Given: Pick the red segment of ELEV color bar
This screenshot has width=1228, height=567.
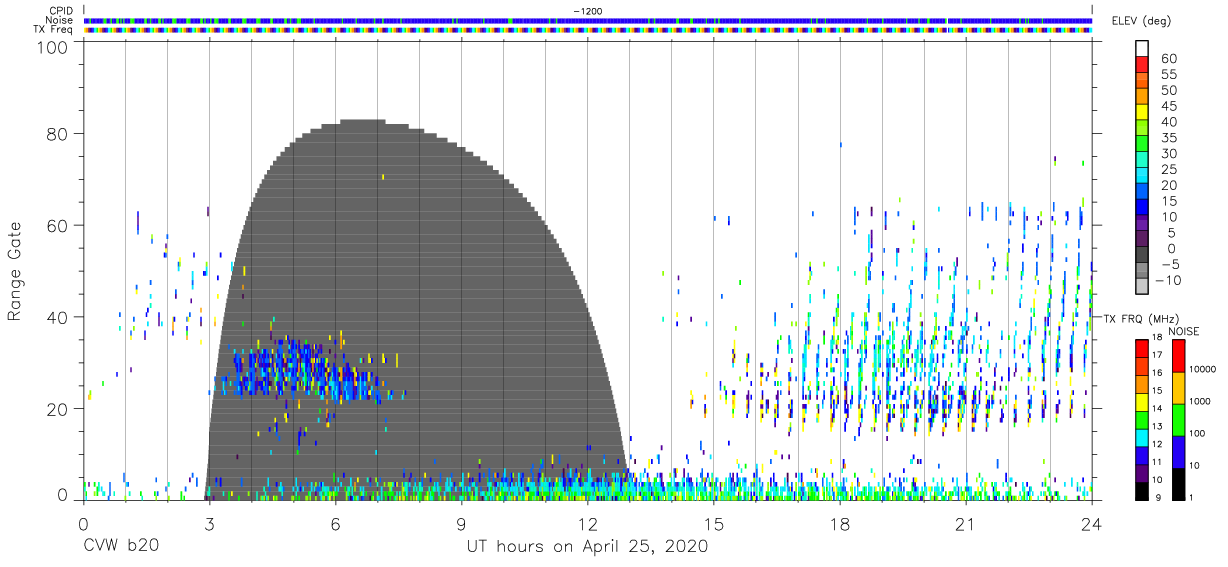Looking at the screenshot, I should [1143, 64].
